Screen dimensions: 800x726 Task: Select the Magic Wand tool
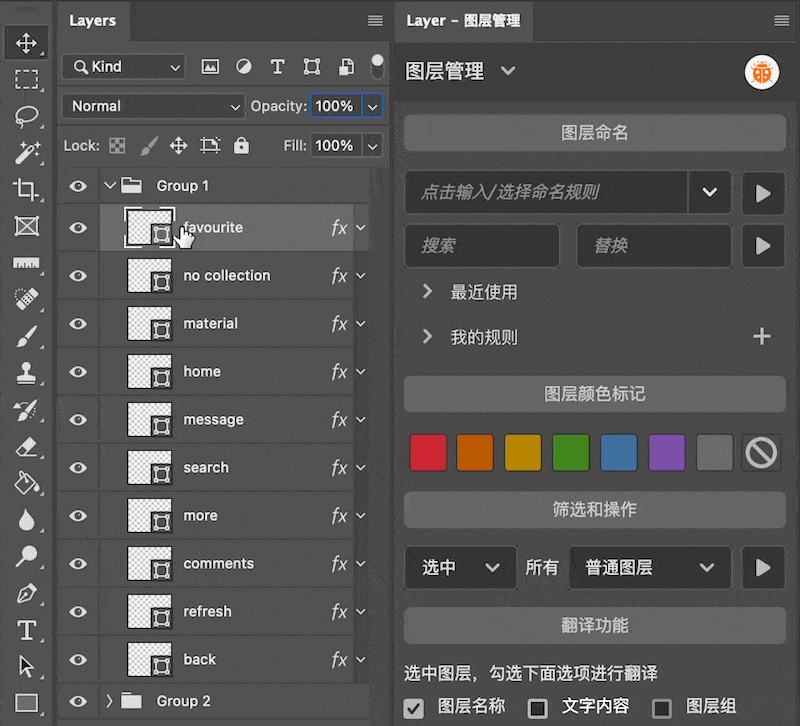pyautogui.click(x=26, y=153)
